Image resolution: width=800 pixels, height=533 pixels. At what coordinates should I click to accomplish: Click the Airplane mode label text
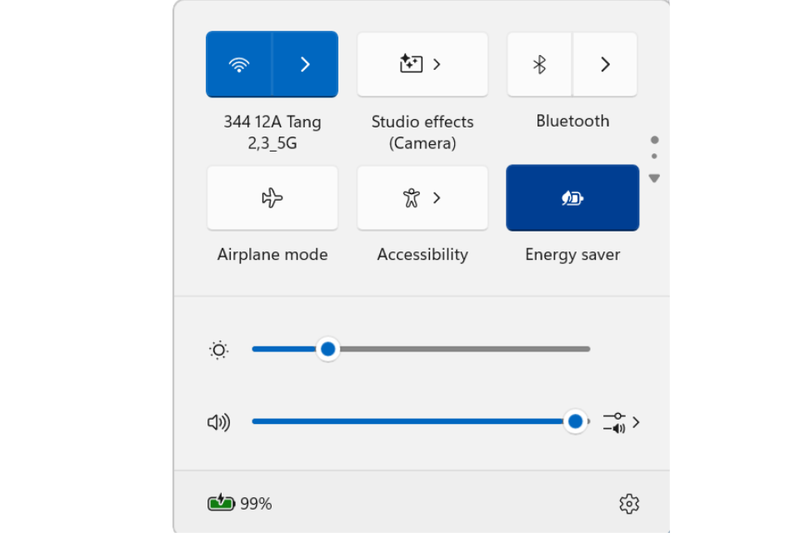[272, 255]
